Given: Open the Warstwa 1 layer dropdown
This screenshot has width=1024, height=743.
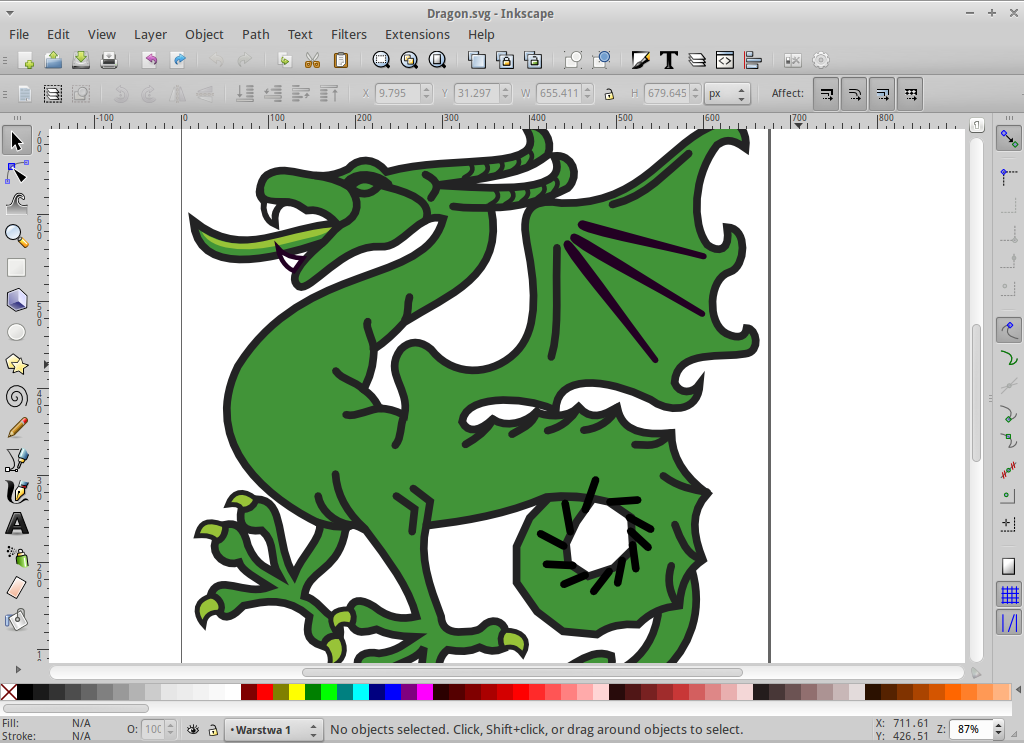Looking at the screenshot, I should click(x=273, y=730).
